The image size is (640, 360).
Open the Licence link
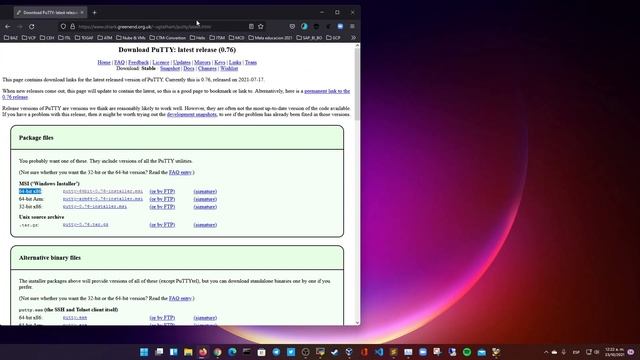click(161, 62)
